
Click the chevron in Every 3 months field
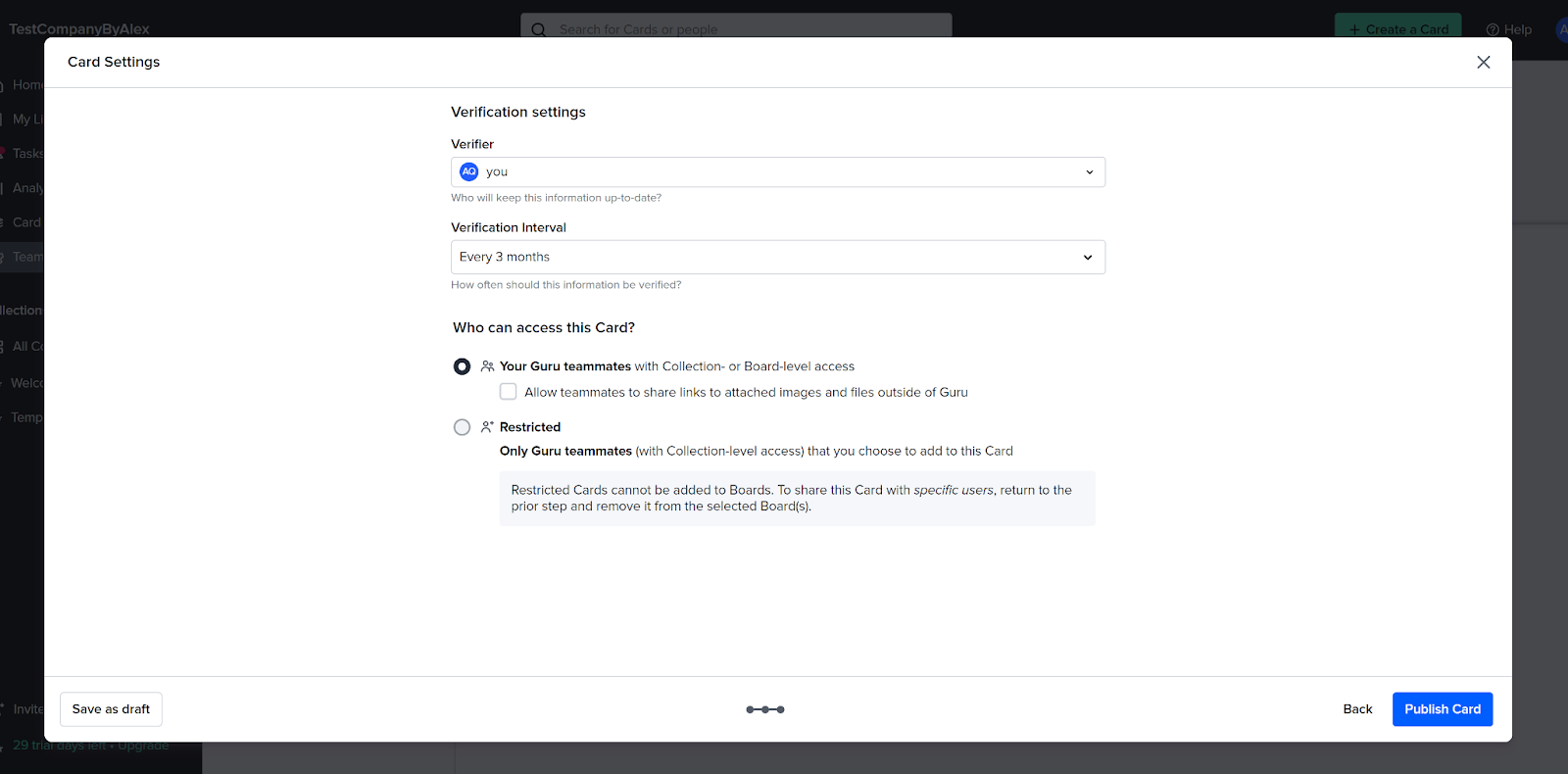point(1087,258)
